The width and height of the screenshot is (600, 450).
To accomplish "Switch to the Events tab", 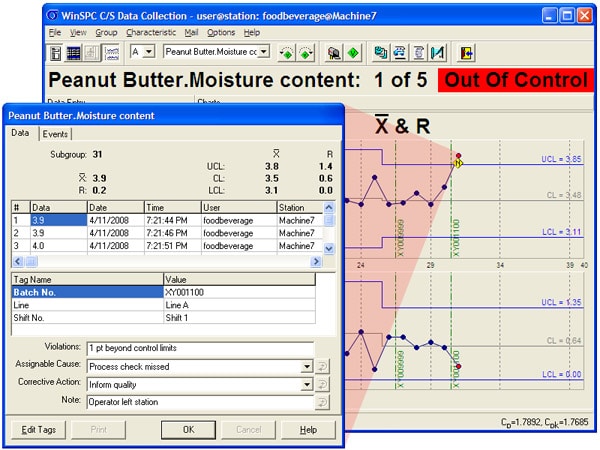I will [55, 133].
